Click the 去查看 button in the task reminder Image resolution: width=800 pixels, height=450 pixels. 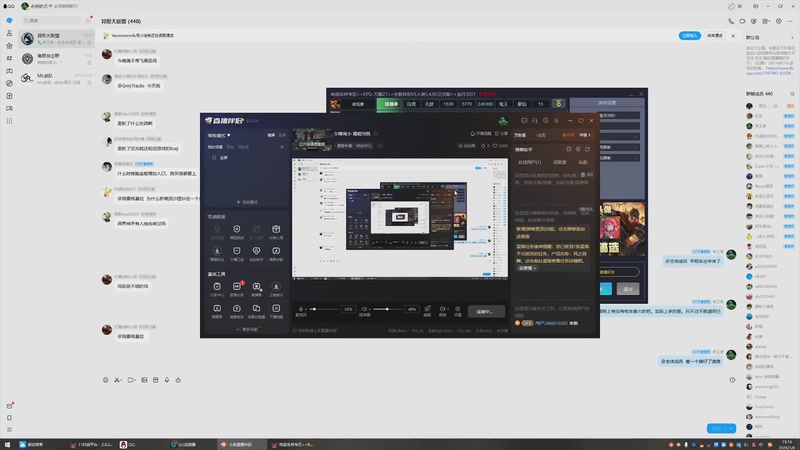(527, 268)
